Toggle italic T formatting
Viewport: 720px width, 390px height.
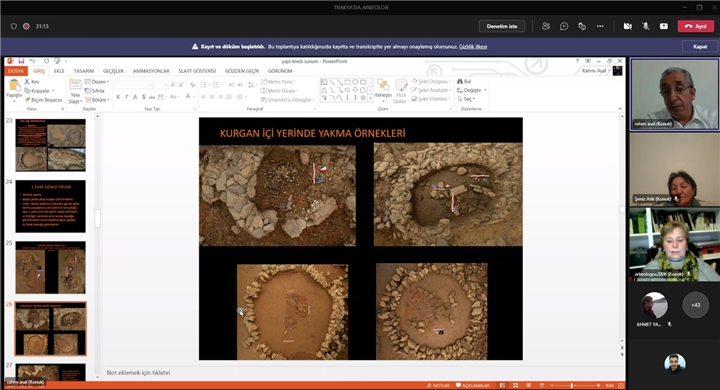[126, 97]
